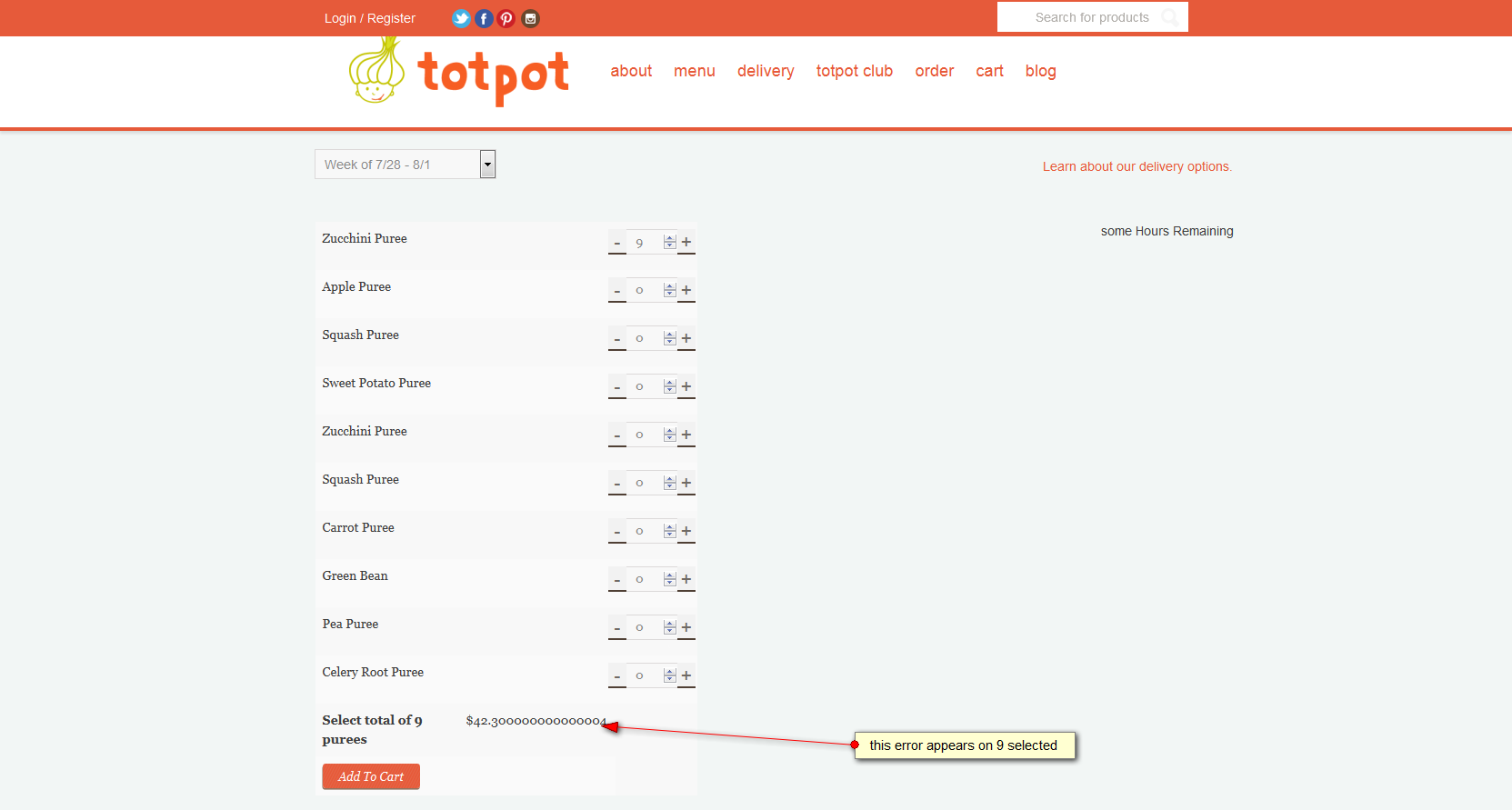Screen dimensions: 1512x810
Task: Focus the Search for products field
Action: click(1092, 17)
